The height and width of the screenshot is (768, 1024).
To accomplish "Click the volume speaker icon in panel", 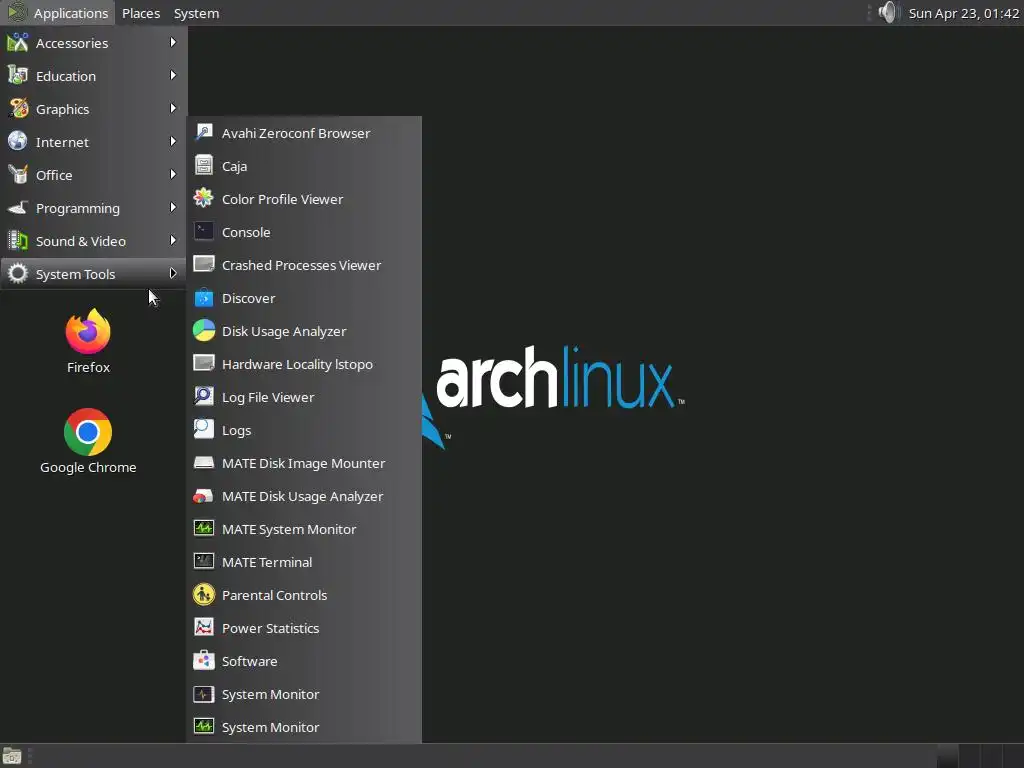I will pyautogui.click(x=888, y=12).
